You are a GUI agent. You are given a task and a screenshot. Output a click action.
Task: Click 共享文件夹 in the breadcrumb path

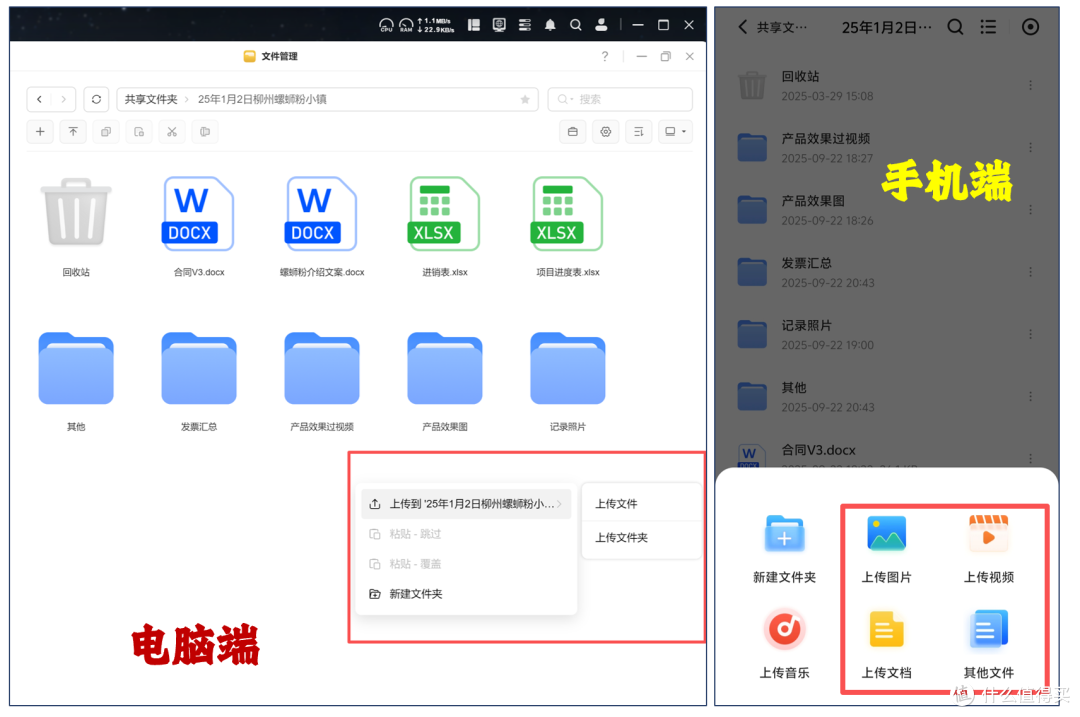pyautogui.click(x=151, y=99)
